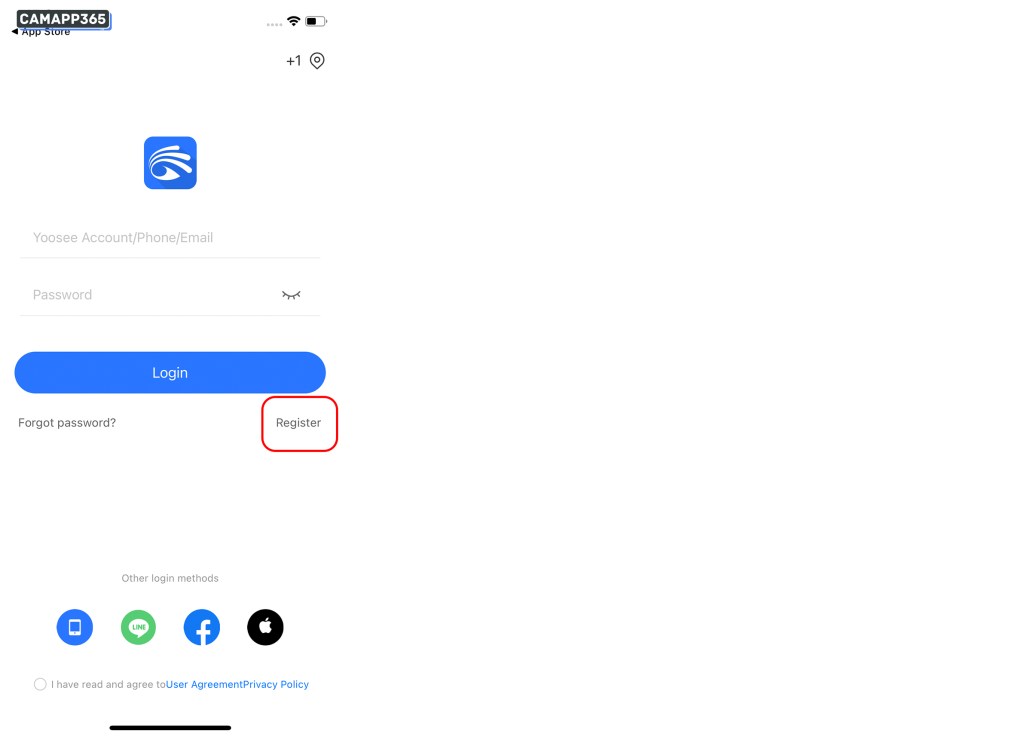The width and height of the screenshot is (1024, 737).
Task: Log in with phone number icon
Action: pos(74,627)
